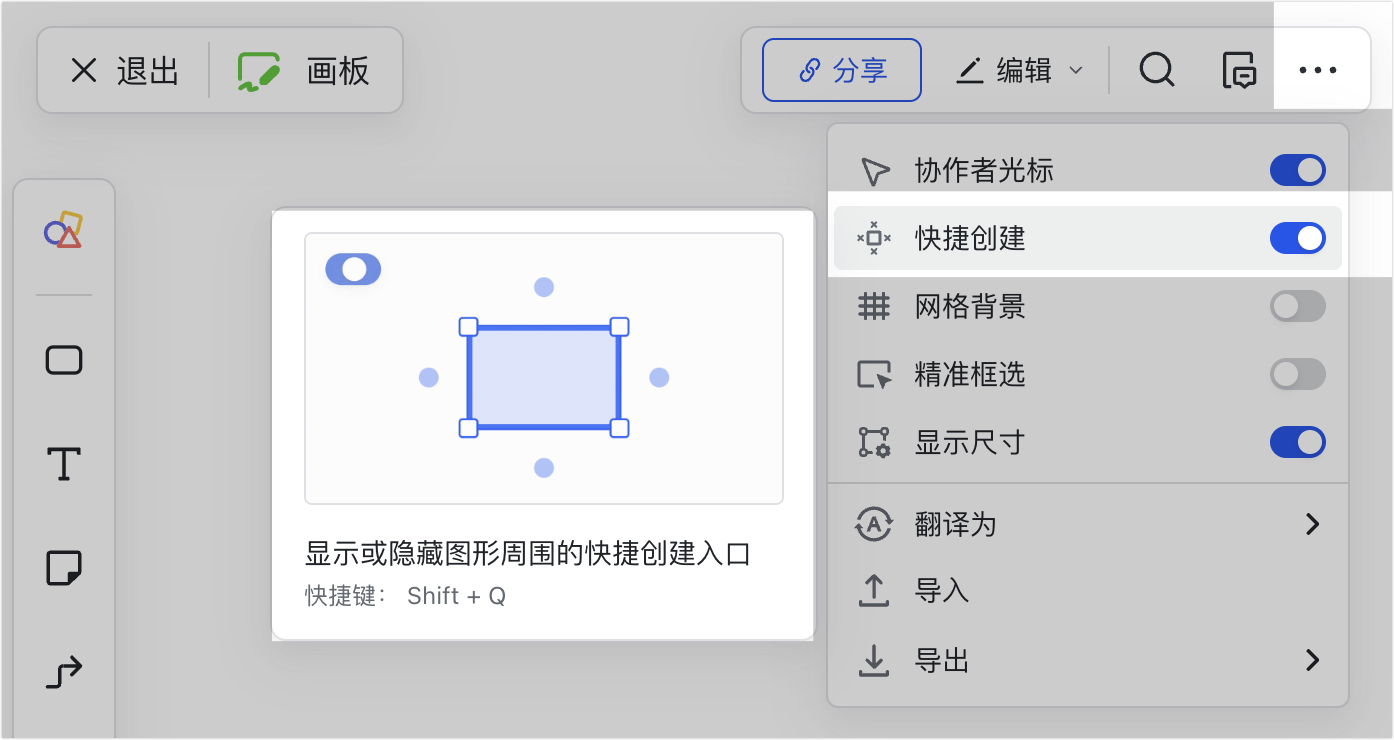The image size is (1394, 740).
Task: Disable the 协作者光标 toggle
Action: [1297, 170]
